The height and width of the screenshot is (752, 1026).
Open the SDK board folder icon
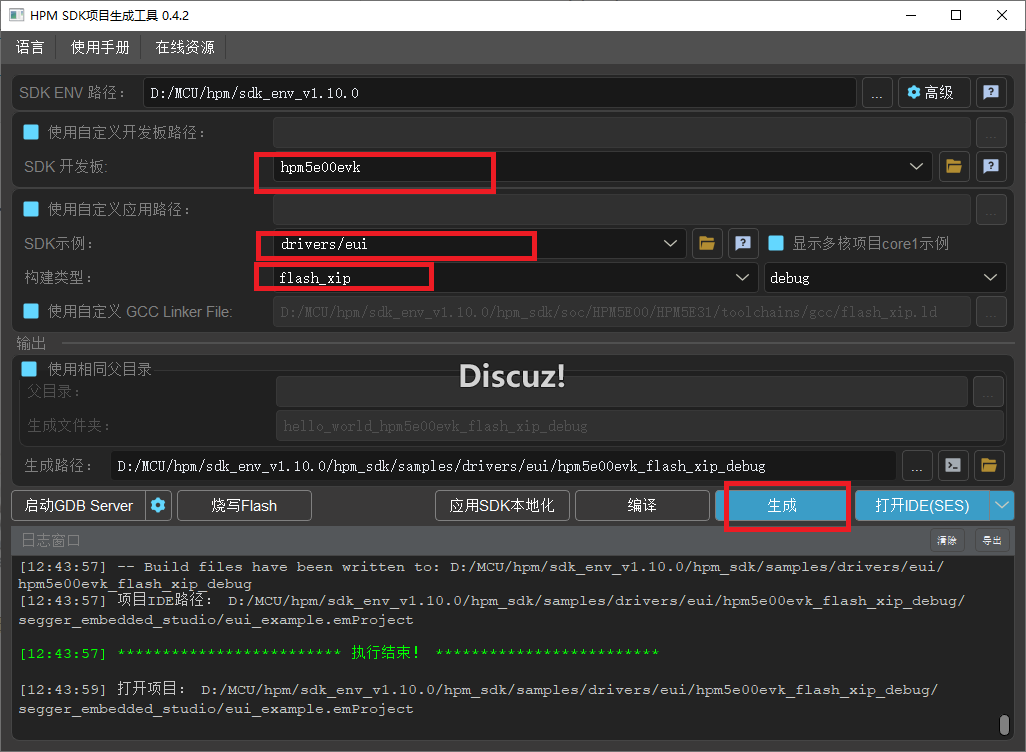pyautogui.click(x=953, y=167)
